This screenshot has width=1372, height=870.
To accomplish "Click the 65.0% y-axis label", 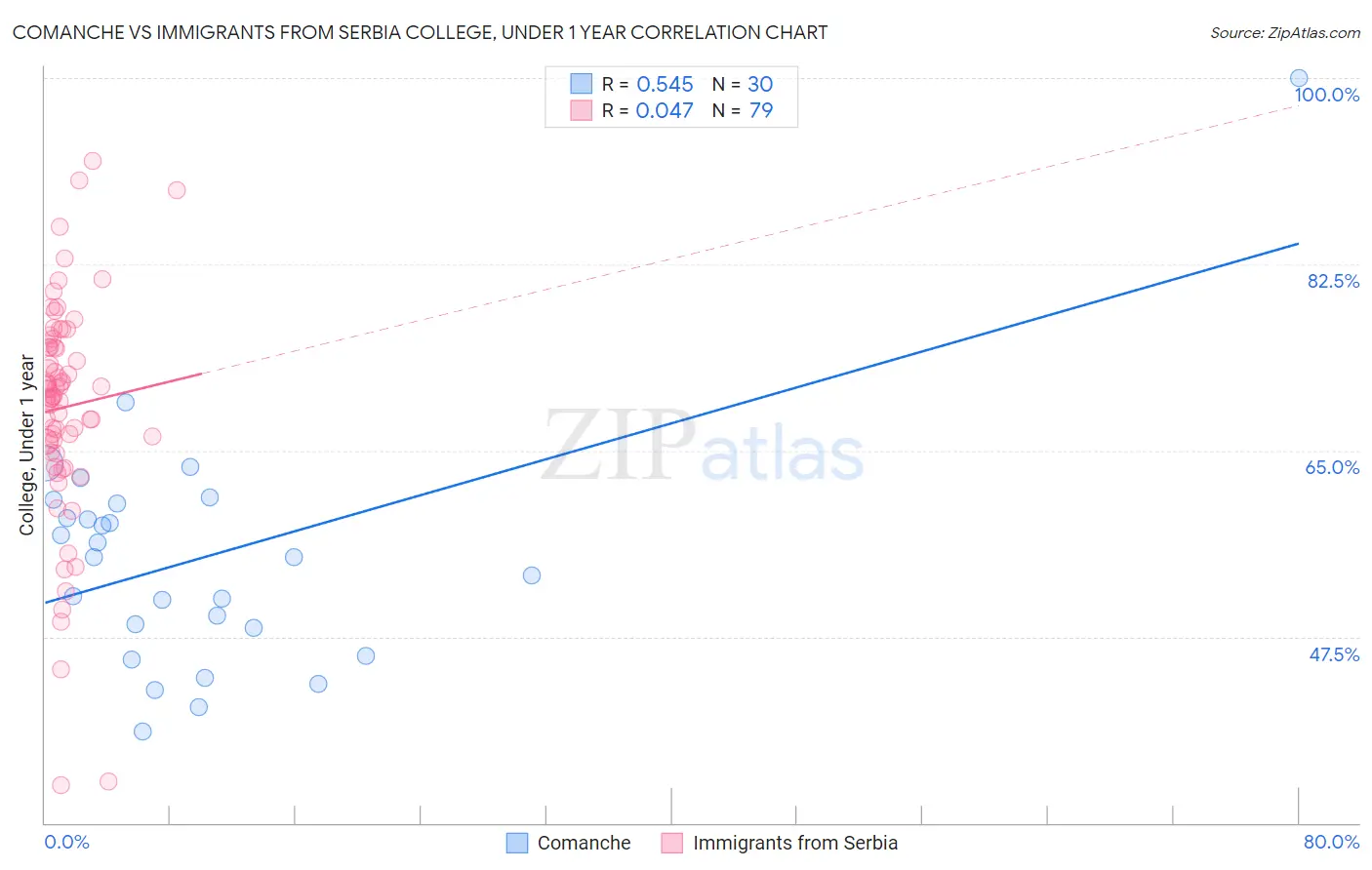I will pyautogui.click(x=1333, y=467).
